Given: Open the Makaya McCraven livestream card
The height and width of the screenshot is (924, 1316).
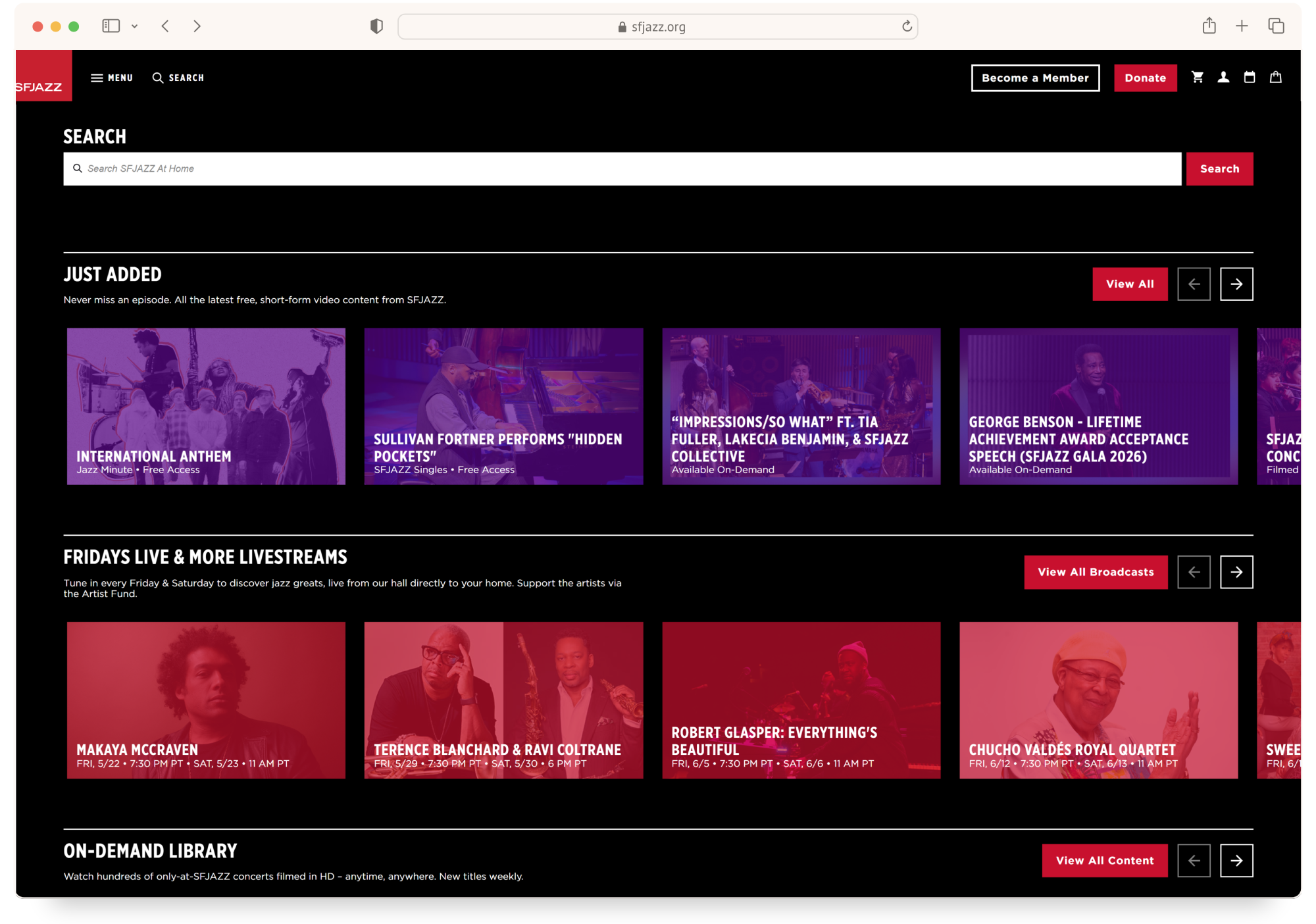Looking at the screenshot, I should pos(206,700).
